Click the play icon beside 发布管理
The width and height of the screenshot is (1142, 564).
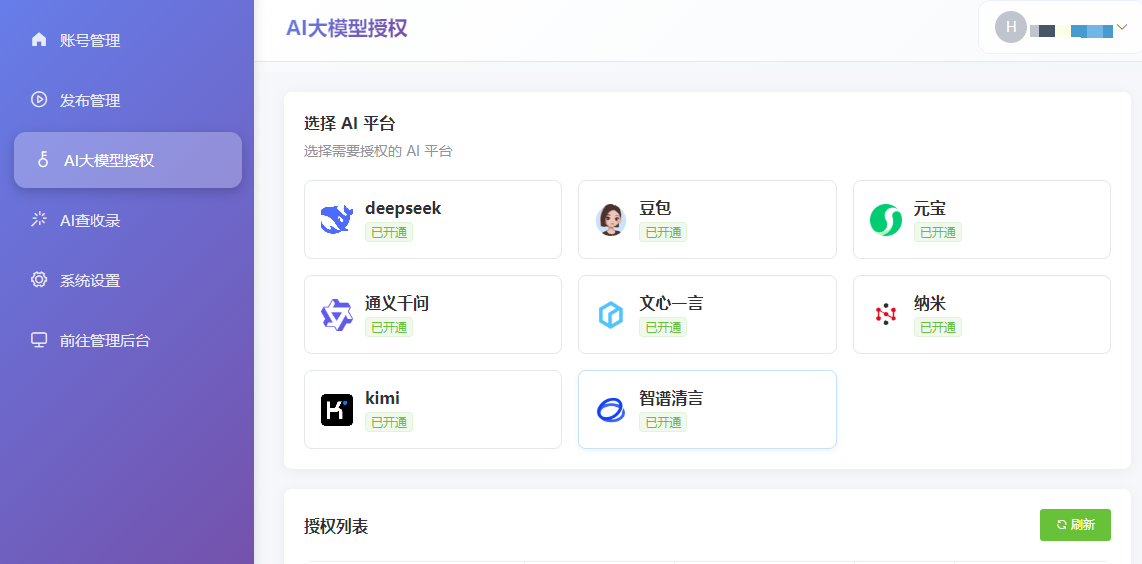[x=39, y=100]
